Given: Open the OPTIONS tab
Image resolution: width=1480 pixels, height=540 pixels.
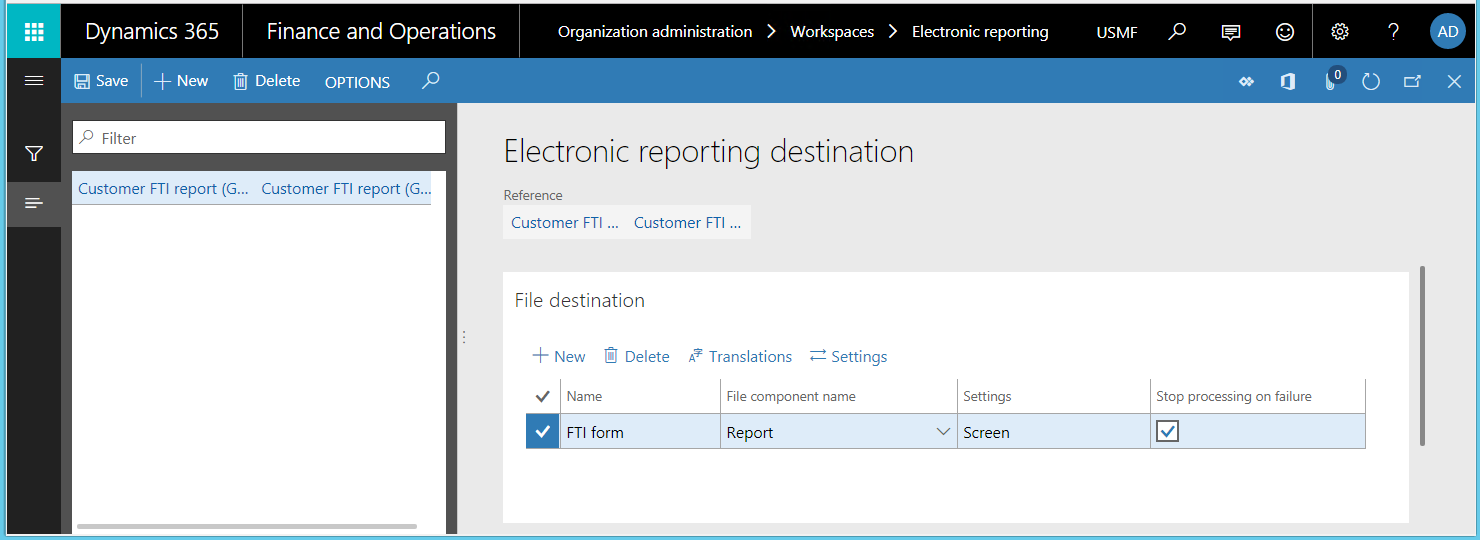Looking at the screenshot, I should coord(357,82).
